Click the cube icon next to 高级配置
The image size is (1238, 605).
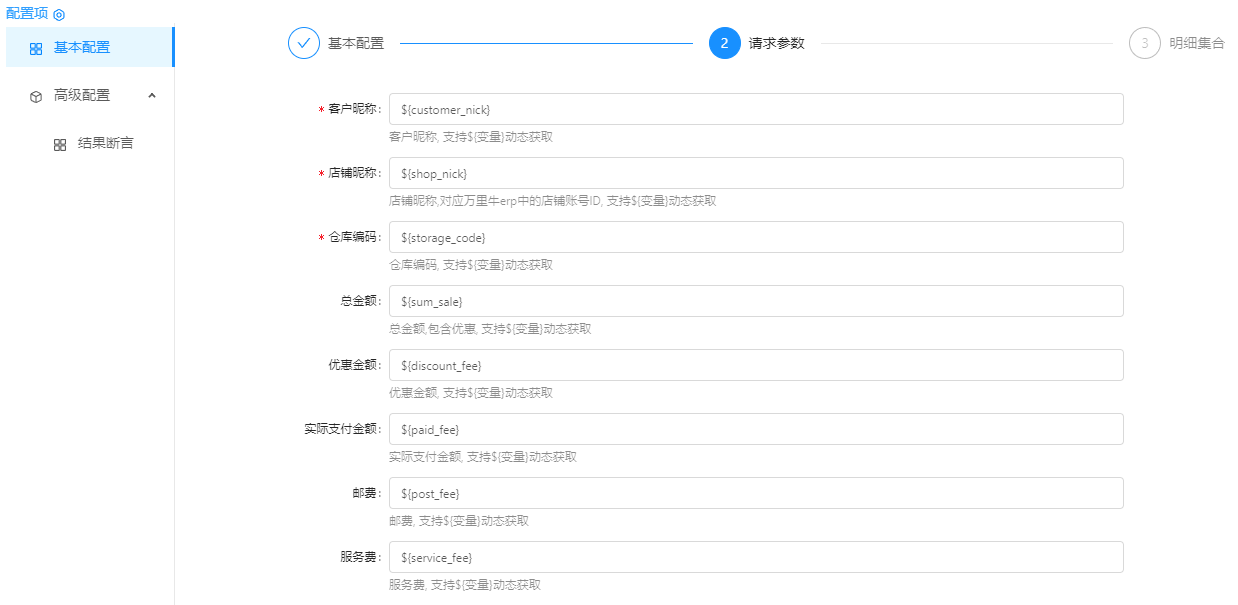pos(36,96)
